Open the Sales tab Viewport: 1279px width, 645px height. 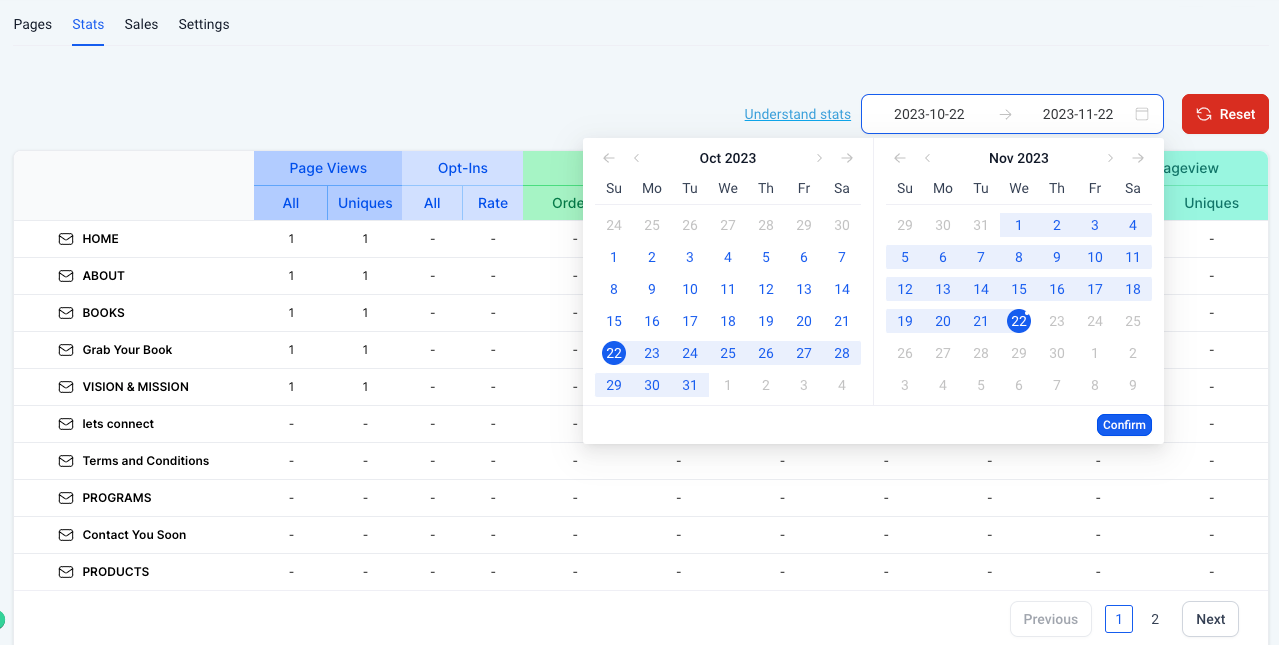pos(141,24)
